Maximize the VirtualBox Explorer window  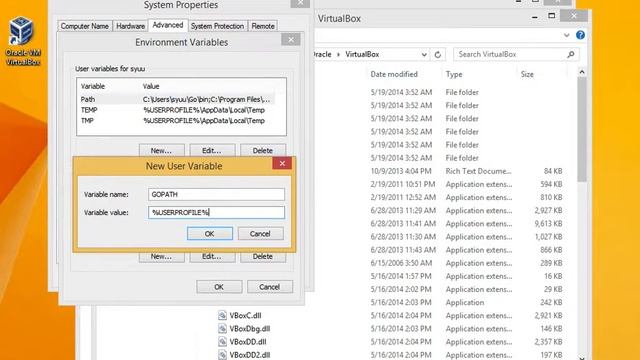click(551, 16)
